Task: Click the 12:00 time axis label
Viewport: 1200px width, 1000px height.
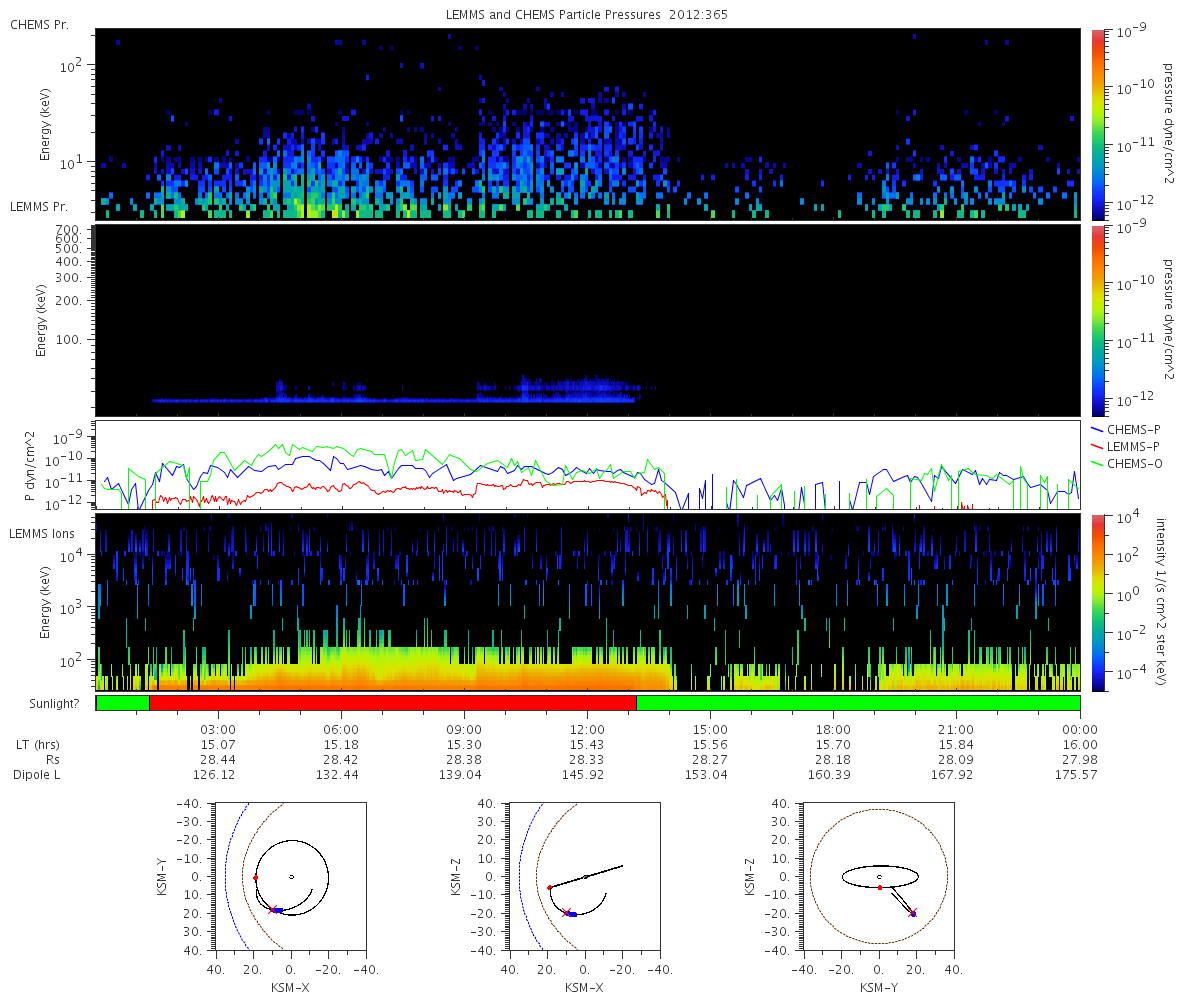Action: (x=587, y=729)
